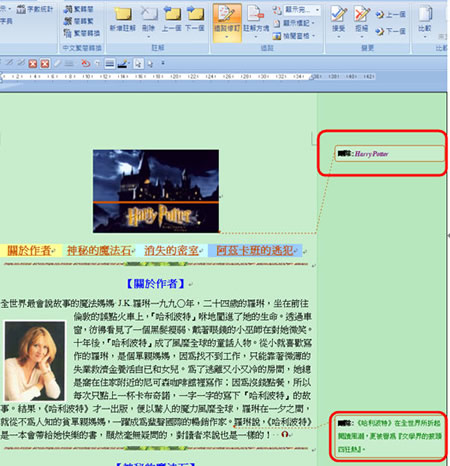Go to the next comment (下一個)

pos(195,19)
